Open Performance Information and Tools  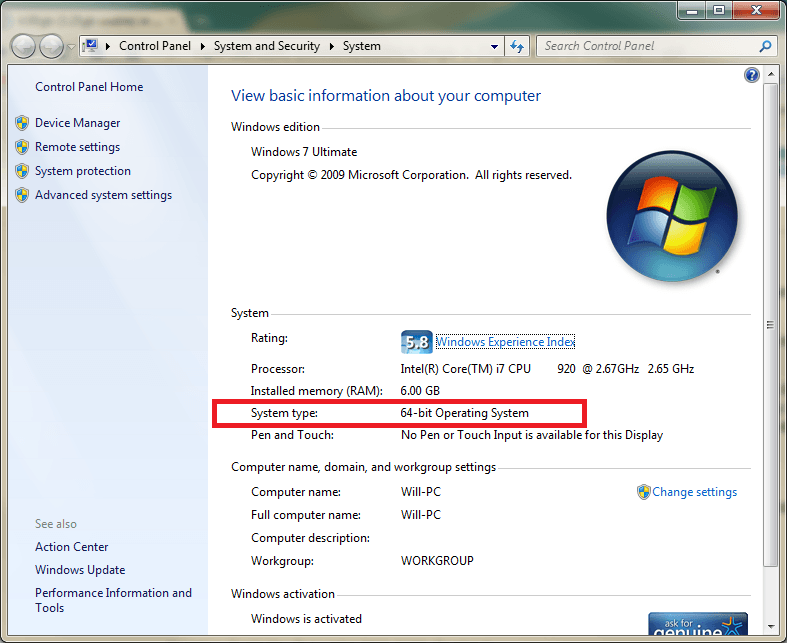[x=113, y=600]
